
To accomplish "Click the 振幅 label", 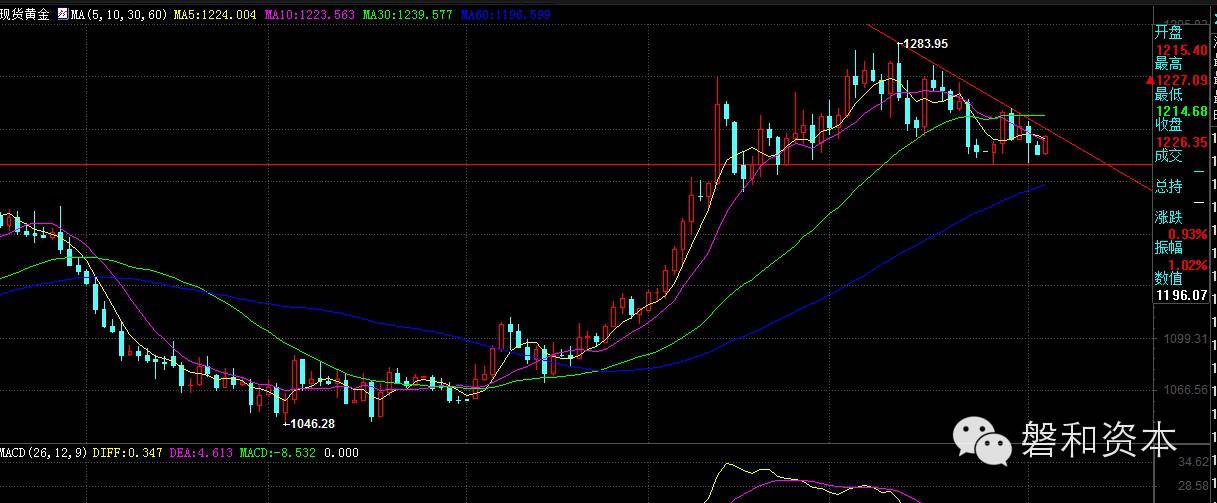I will pos(1168,247).
